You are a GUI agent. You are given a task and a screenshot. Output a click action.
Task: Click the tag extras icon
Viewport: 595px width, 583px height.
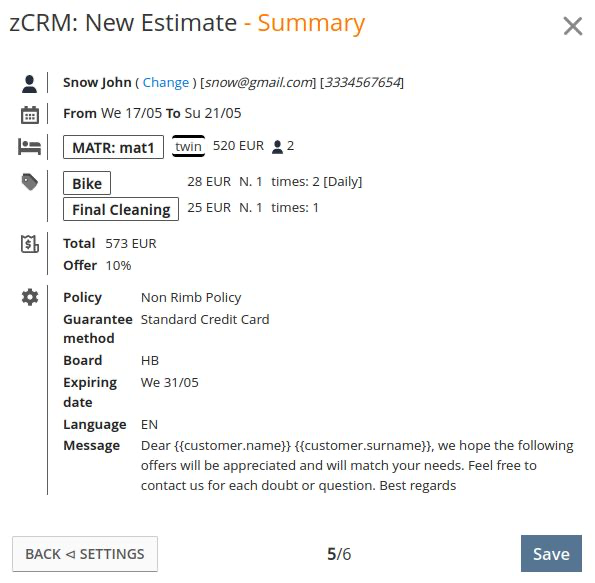point(30,182)
